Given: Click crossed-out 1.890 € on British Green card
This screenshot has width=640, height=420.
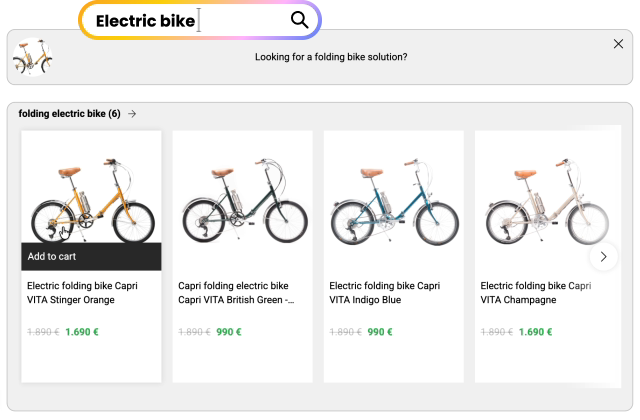Looking at the screenshot, I should coord(194,332).
